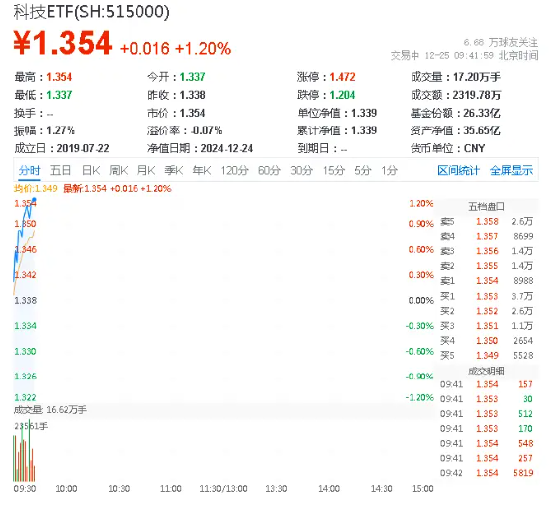Click the 五档盘口 panel header

pyautogui.click(x=486, y=207)
